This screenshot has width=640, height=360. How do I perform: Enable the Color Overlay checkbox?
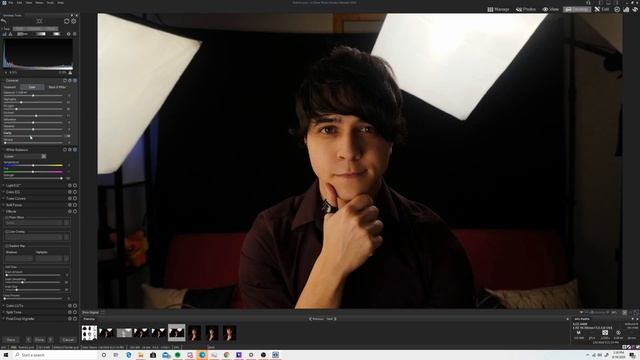click(7, 232)
